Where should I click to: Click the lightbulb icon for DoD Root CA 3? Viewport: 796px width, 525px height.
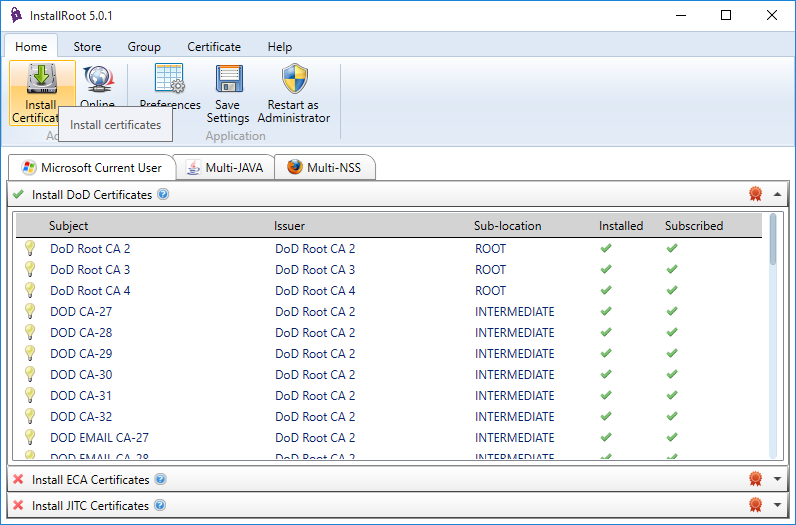30,269
